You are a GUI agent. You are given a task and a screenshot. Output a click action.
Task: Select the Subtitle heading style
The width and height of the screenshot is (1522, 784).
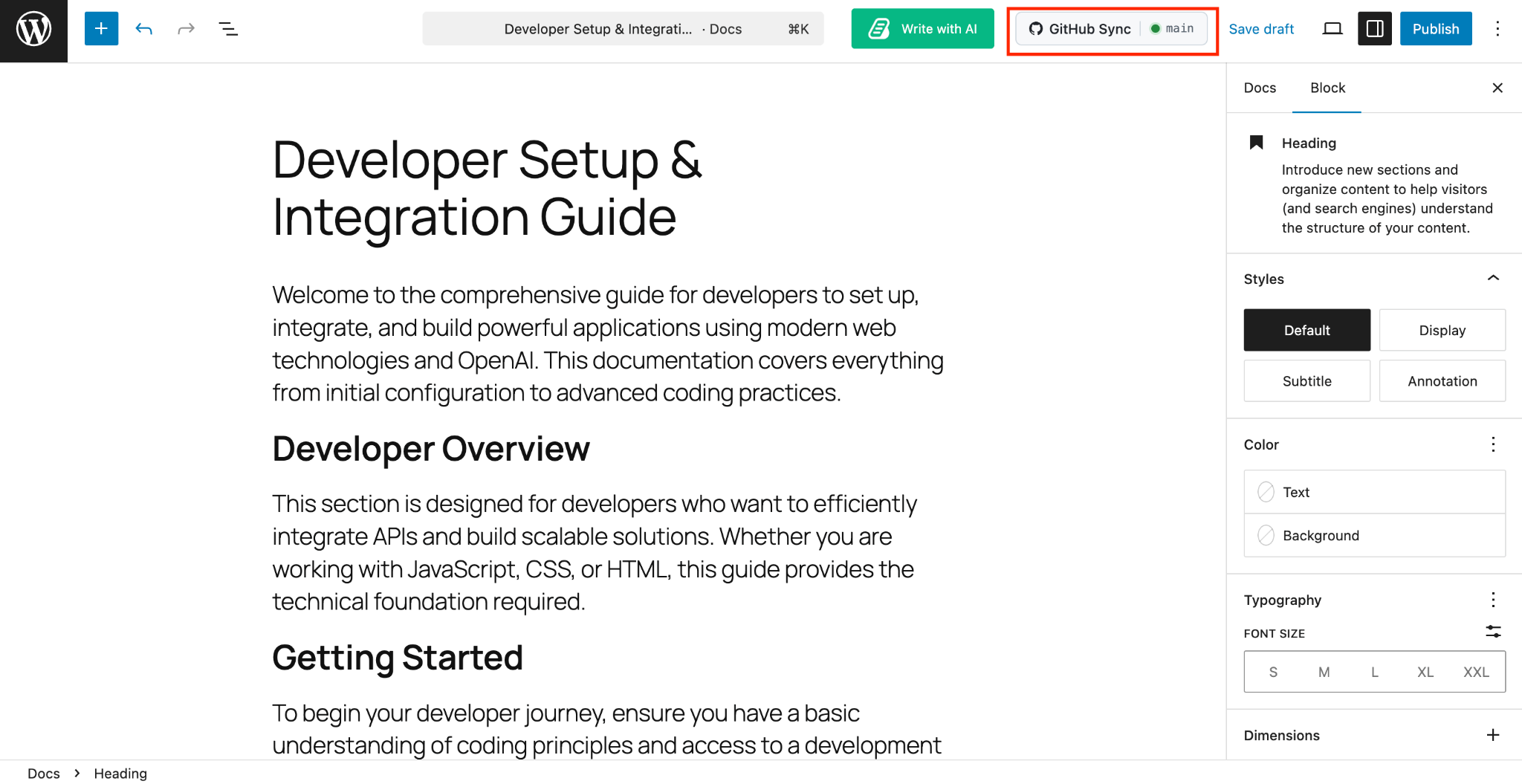coord(1307,381)
